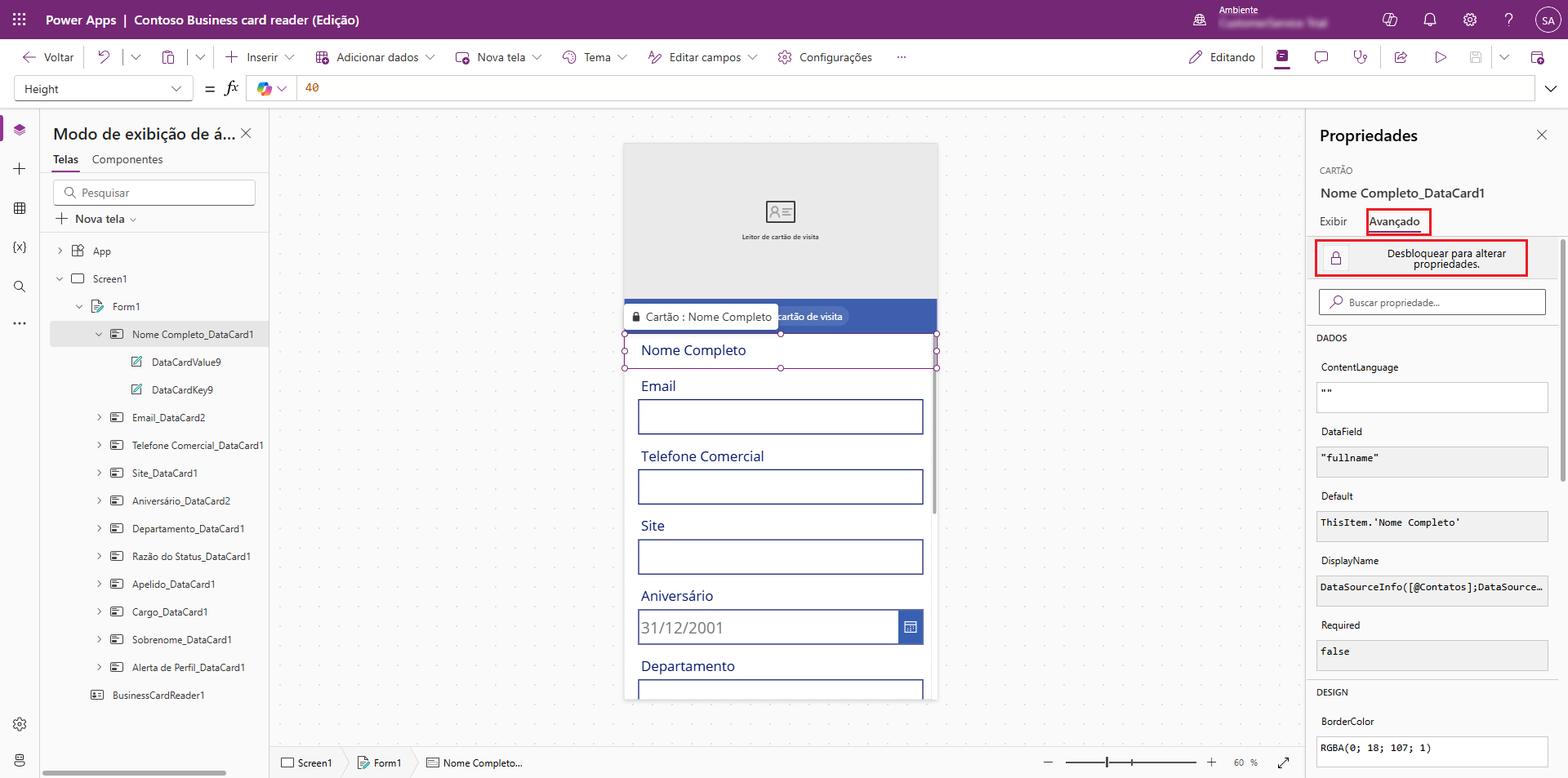Click the formula bar value 40
The width and height of the screenshot is (1568, 778).
312,87
